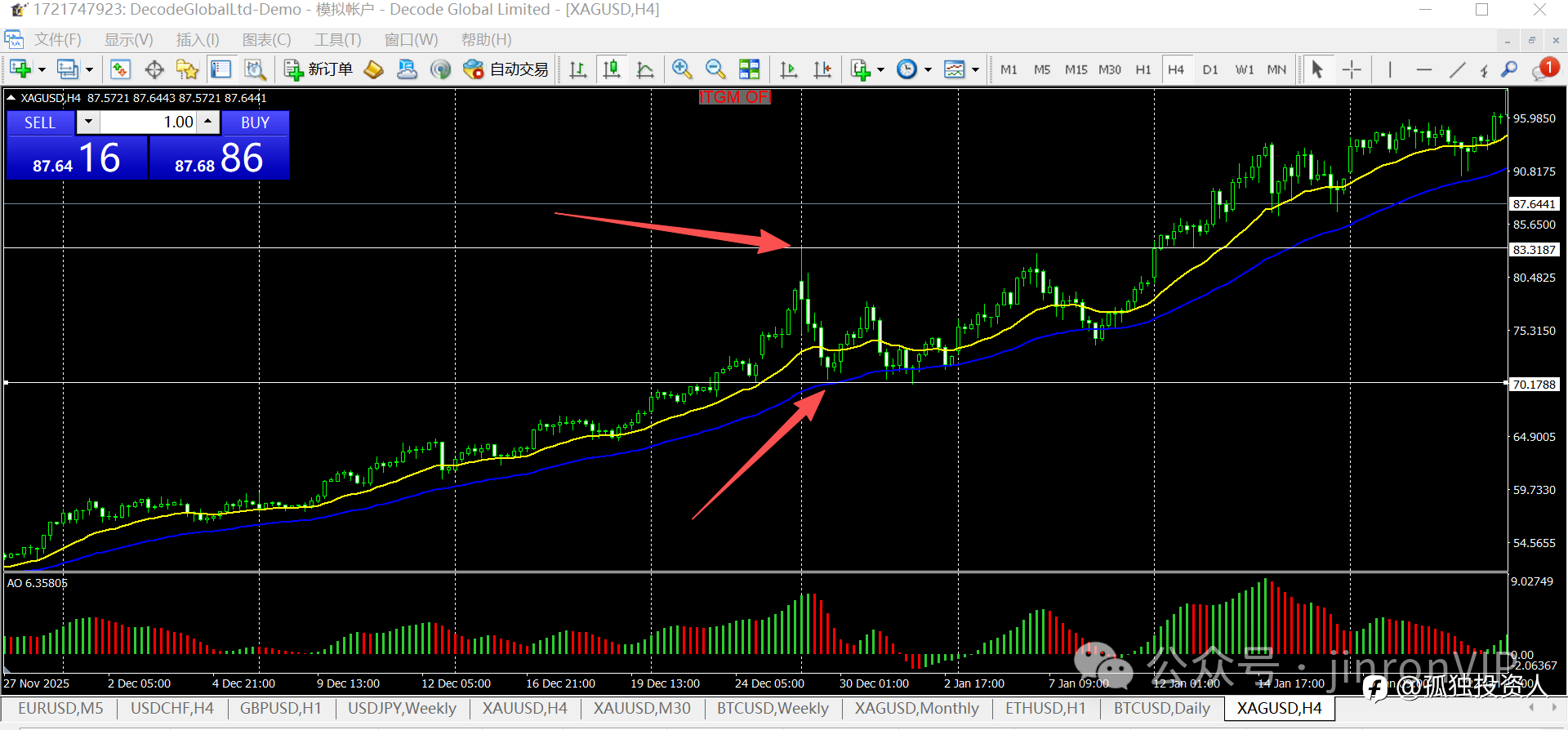Select the trendline drawing tool

[x=1457, y=69]
